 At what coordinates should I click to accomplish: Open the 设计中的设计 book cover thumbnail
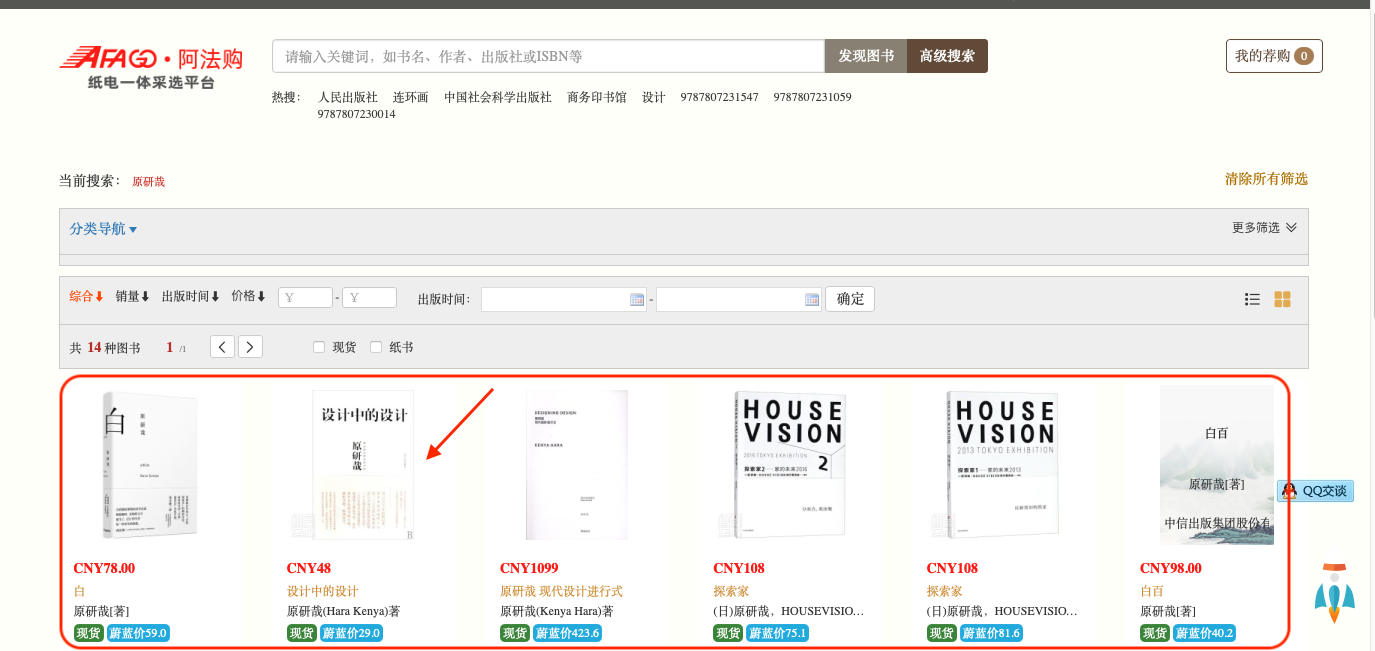coord(363,466)
